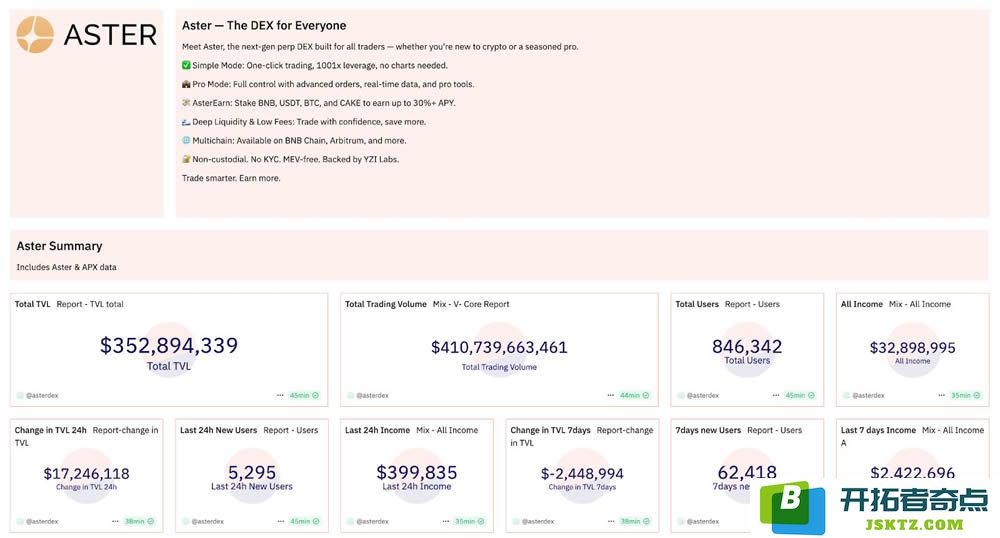Select the 846,342 total users value
The image size is (1000, 538).
tap(747, 346)
